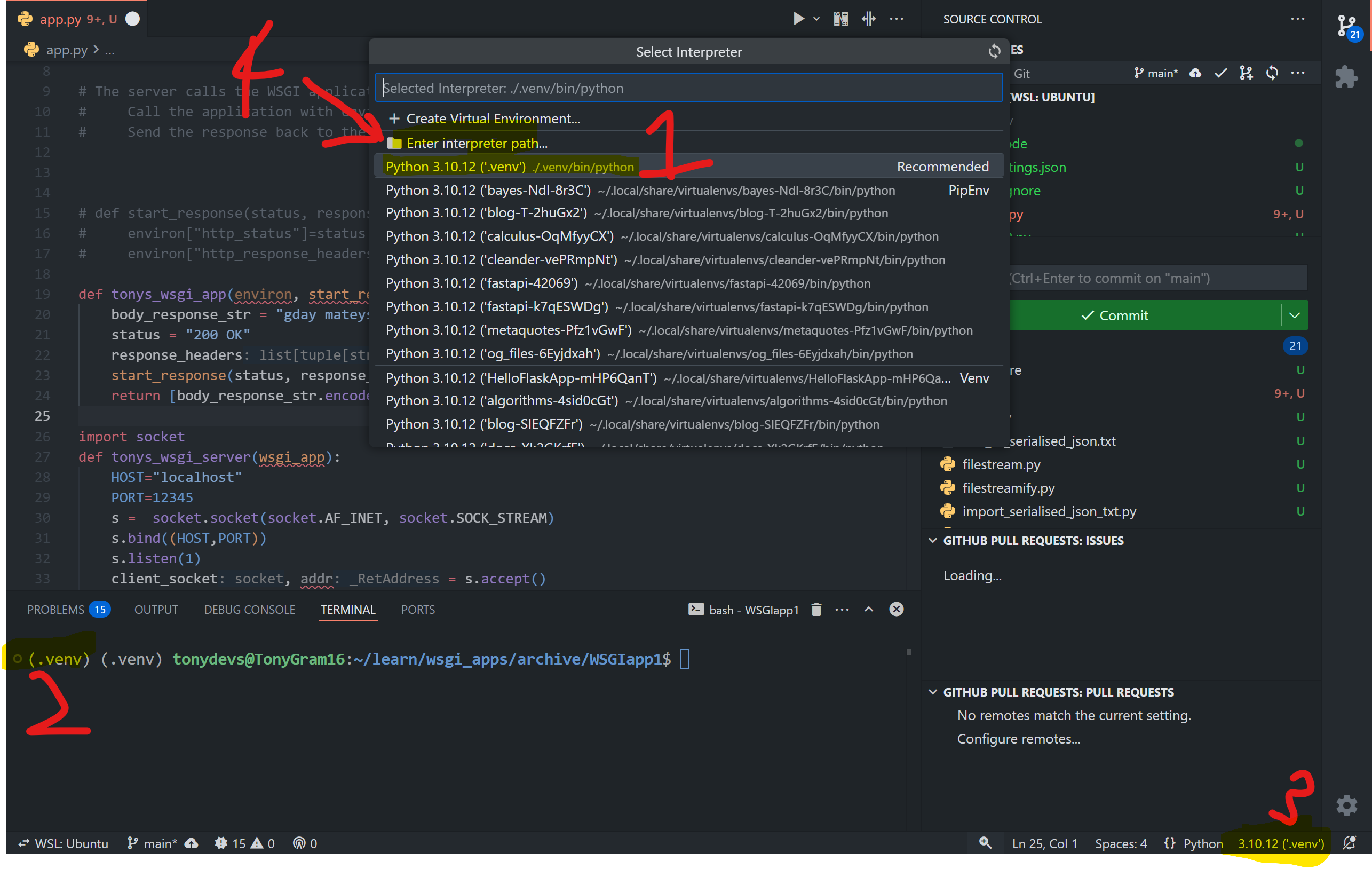Open the run button dropdown arrow
The width and height of the screenshot is (1372, 869).
coord(816,19)
